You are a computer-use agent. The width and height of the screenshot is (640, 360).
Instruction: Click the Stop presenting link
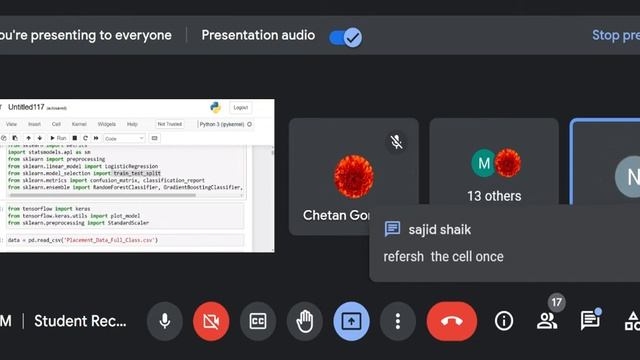pyautogui.click(x=616, y=35)
